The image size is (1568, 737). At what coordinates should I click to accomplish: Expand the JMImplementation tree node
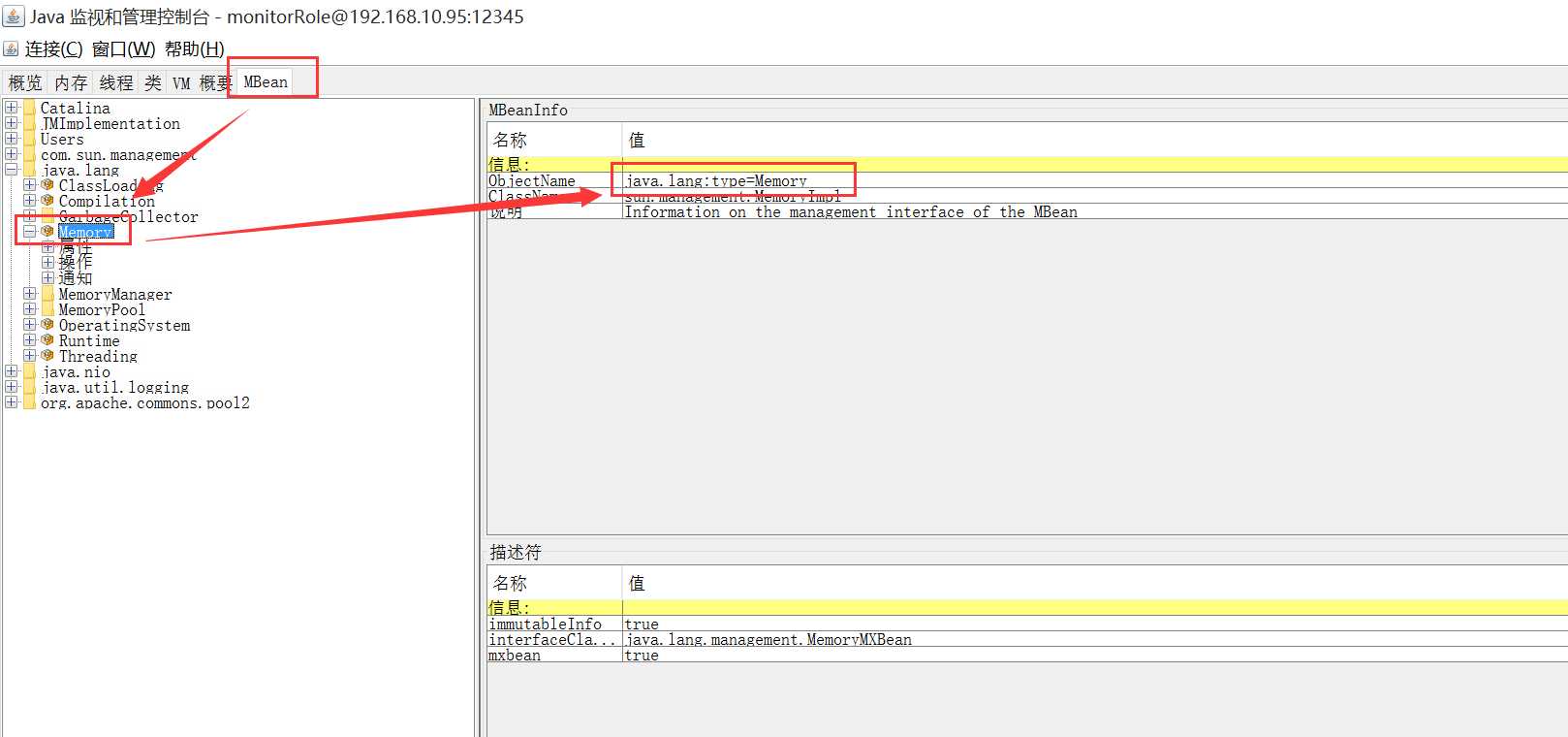pyautogui.click(x=11, y=123)
